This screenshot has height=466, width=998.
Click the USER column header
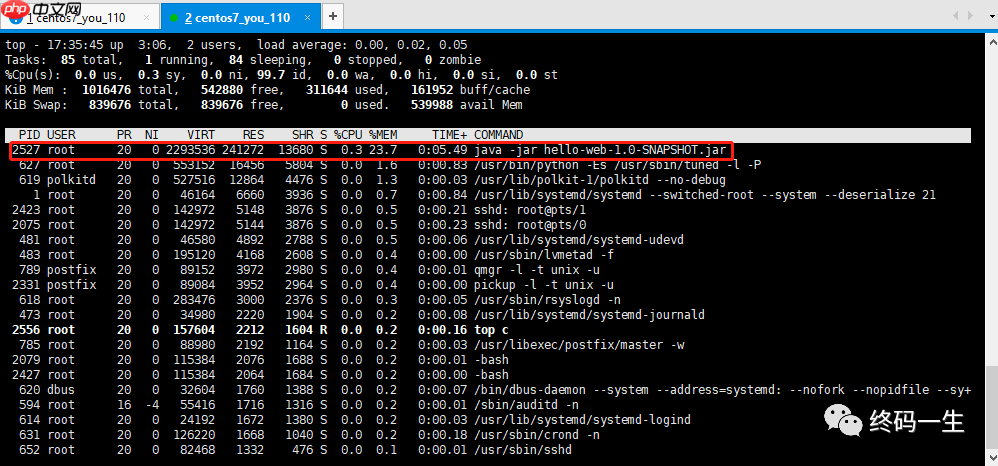(61, 135)
